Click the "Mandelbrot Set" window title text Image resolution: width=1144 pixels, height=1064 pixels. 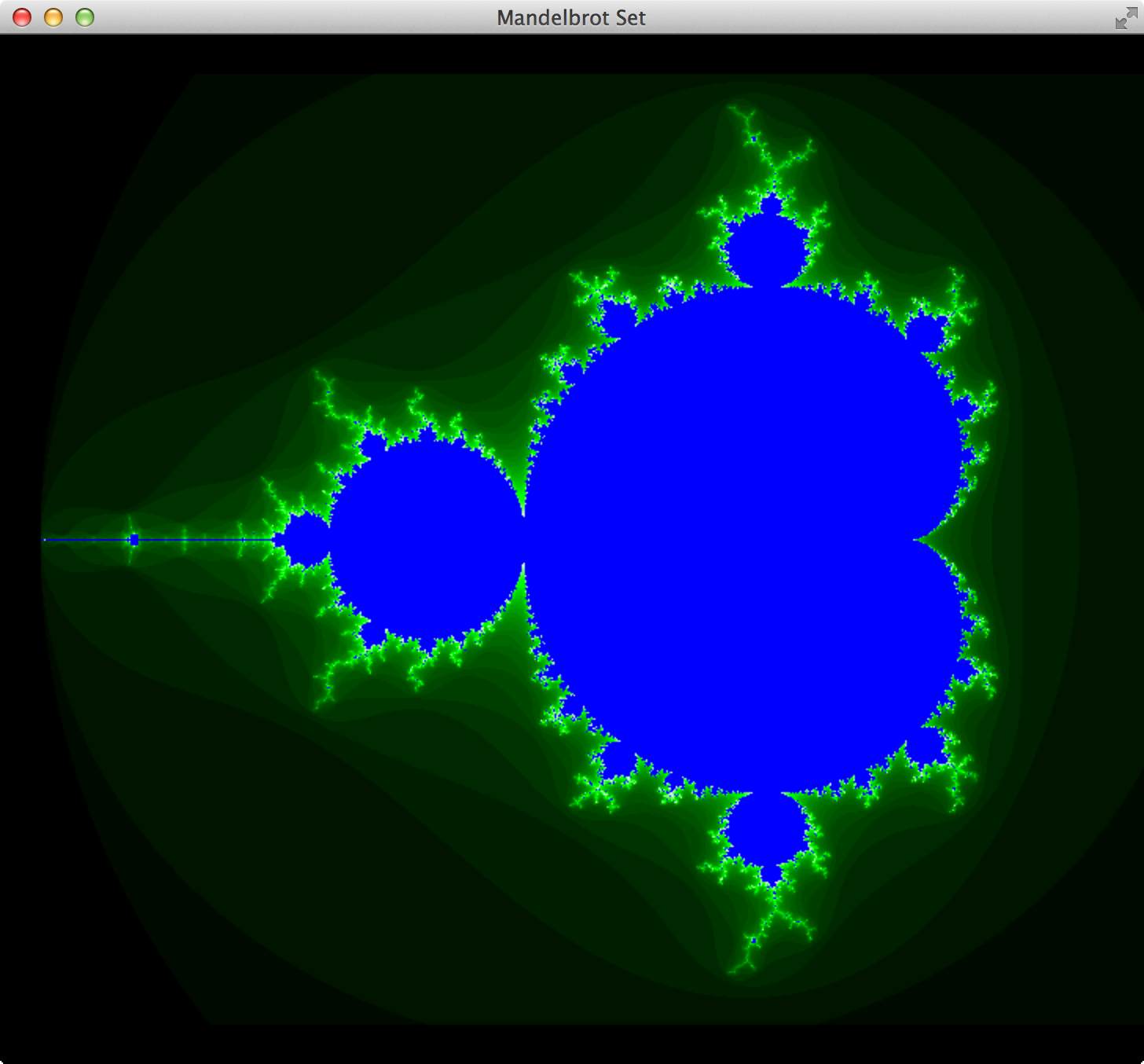point(571,17)
